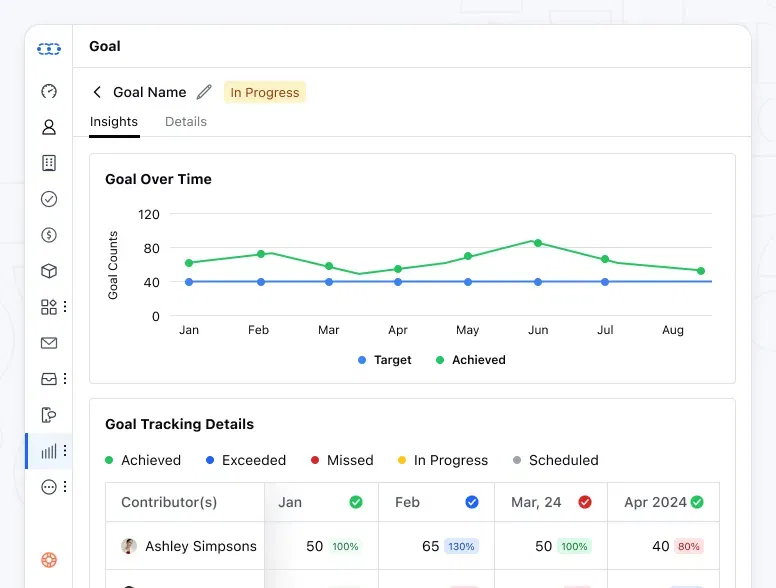Click the 100% badge in Jan cell

click(x=345, y=546)
